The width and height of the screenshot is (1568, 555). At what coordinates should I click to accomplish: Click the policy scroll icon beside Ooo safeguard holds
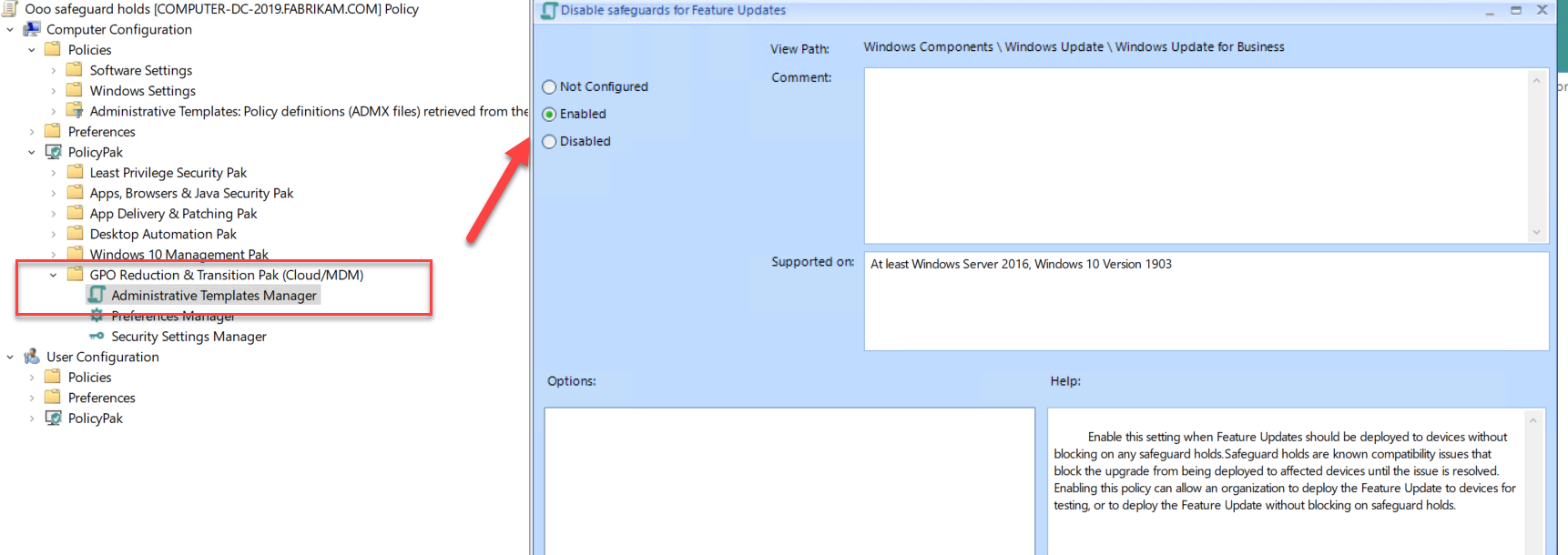[x=9, y=9]
